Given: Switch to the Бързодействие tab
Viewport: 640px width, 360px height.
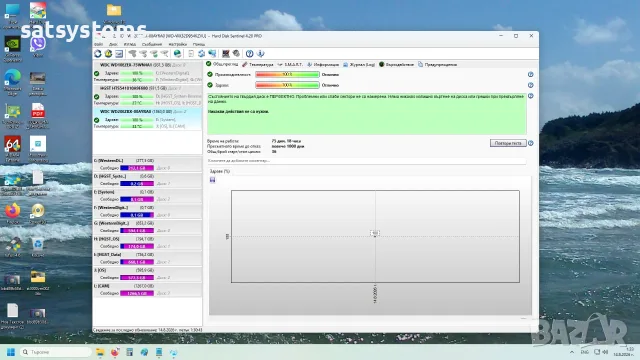Looking at the screenshot, I should tap(396, 64).
